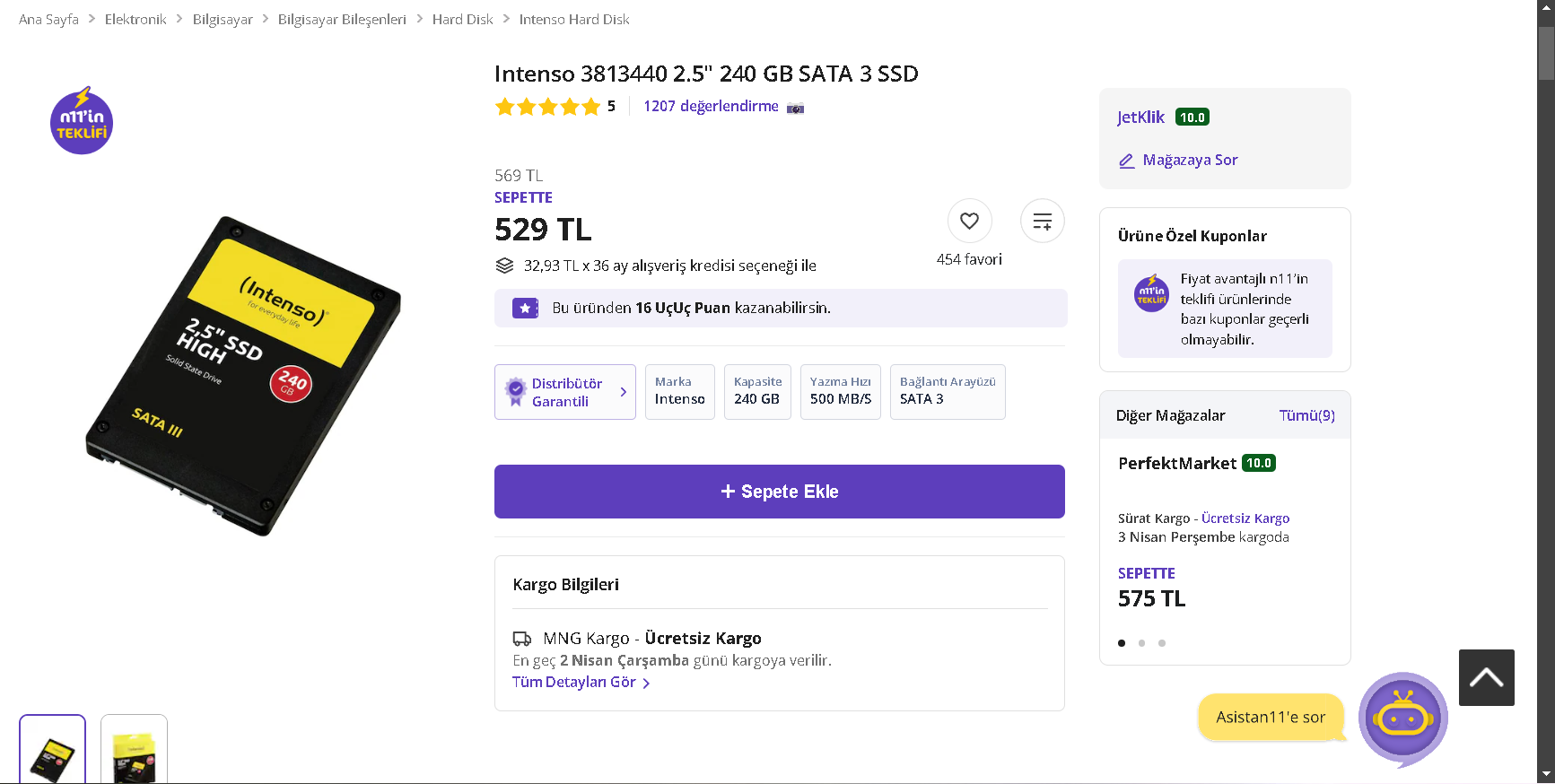Select the second carousel dot
The width and height of the screenshot is (1555, 784).
1141,643
